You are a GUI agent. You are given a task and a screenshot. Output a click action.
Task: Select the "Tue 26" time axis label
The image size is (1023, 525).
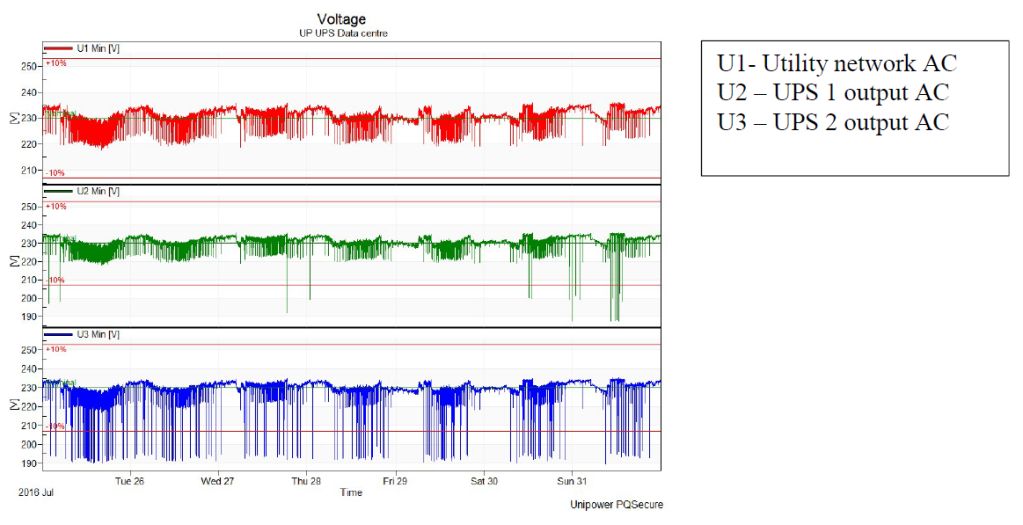pyautogui.click(x=129, y=481)
